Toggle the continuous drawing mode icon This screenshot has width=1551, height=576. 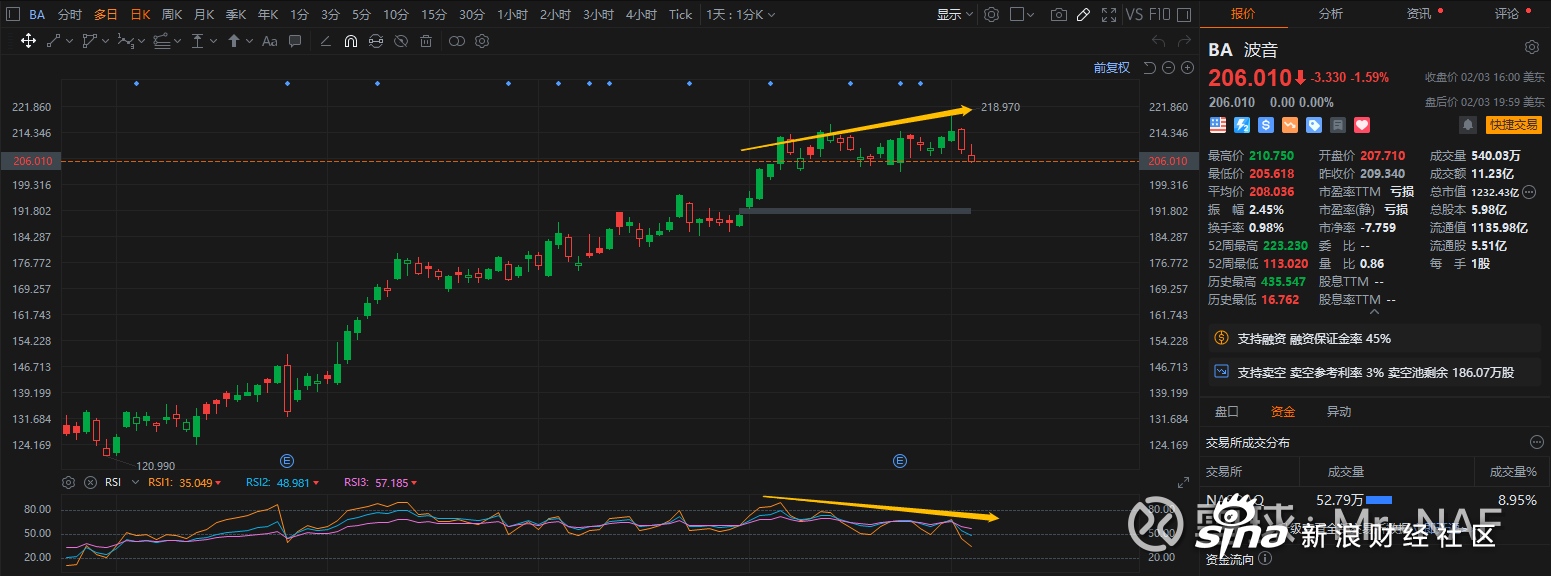(x=376, y=41)
